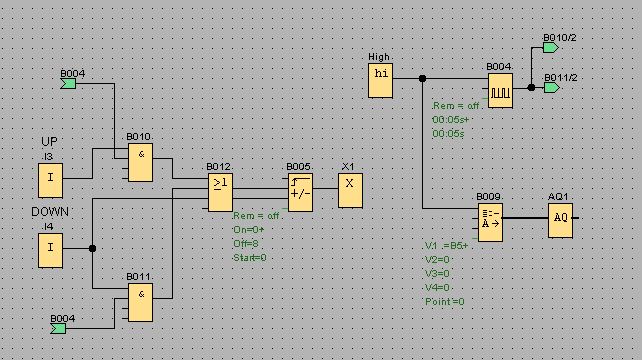
Task: Select the counter parameter text Off=8
Action: tap(246, 244)
